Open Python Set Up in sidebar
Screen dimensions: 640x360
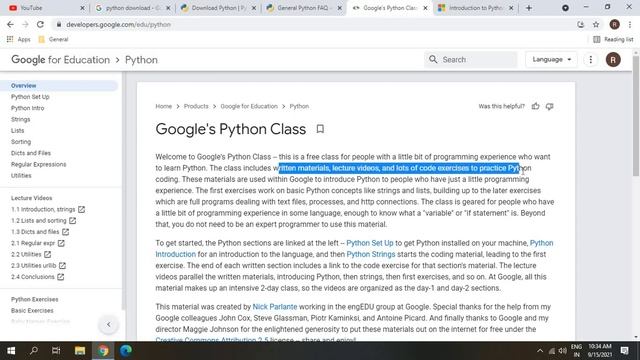pyautogui.click(x=30, y=97)
